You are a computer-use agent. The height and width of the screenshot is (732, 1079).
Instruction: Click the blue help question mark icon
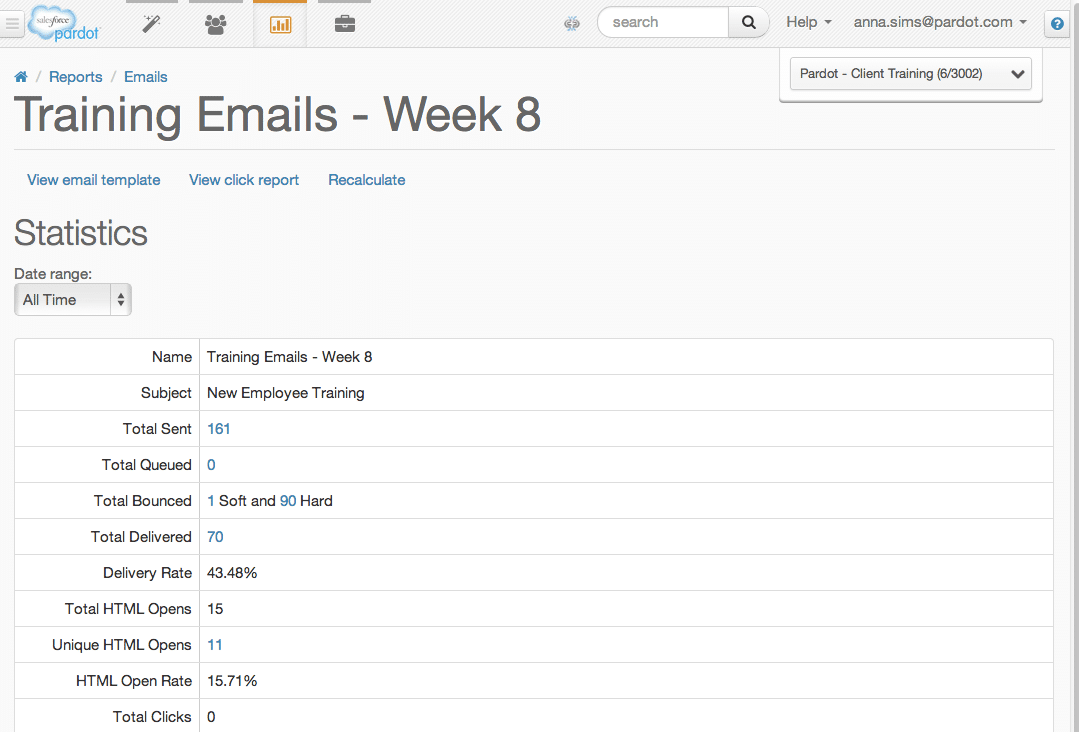[x=1058, y=24]
